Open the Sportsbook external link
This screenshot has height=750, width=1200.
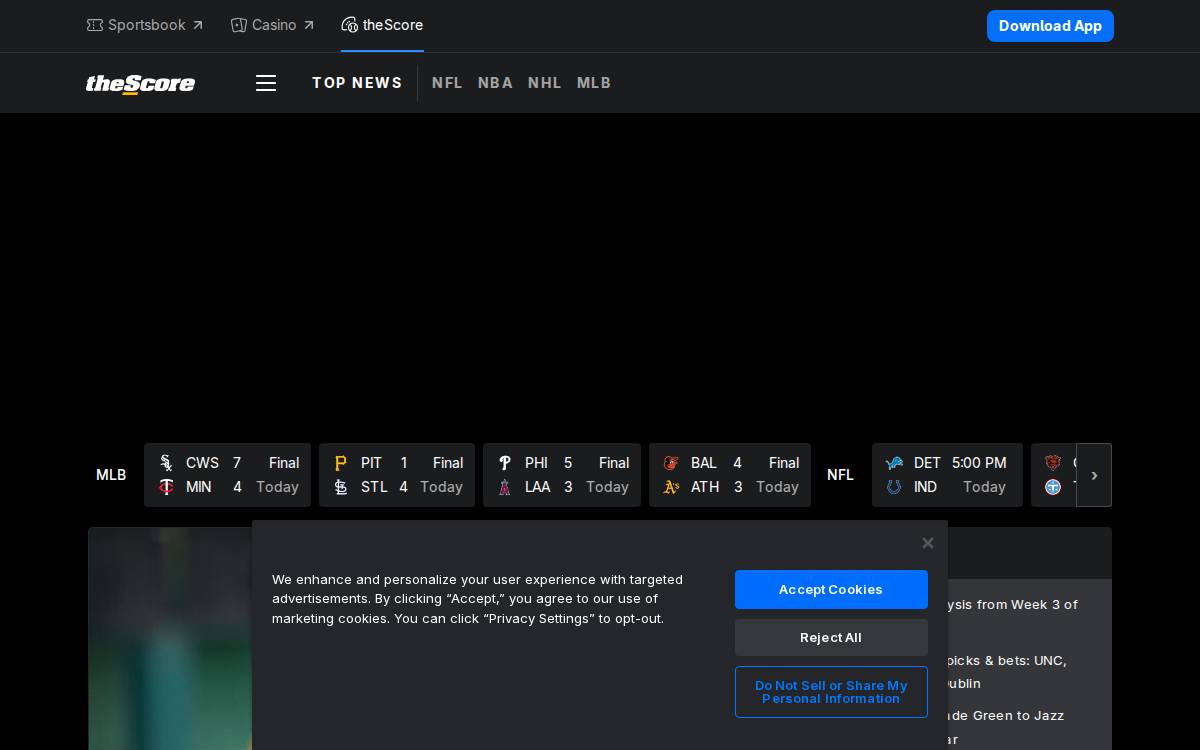pyautogui.click(x=145, y=25)
